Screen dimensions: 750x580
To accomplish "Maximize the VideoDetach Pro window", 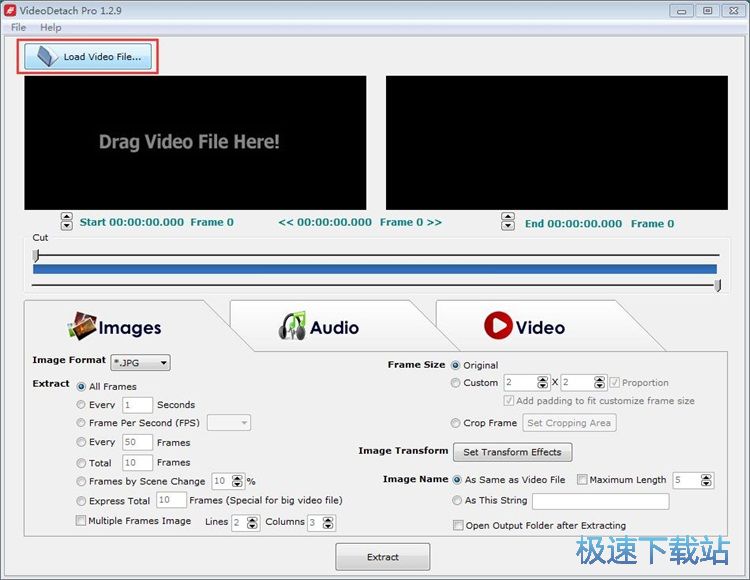I will click(x=707, y=11).
